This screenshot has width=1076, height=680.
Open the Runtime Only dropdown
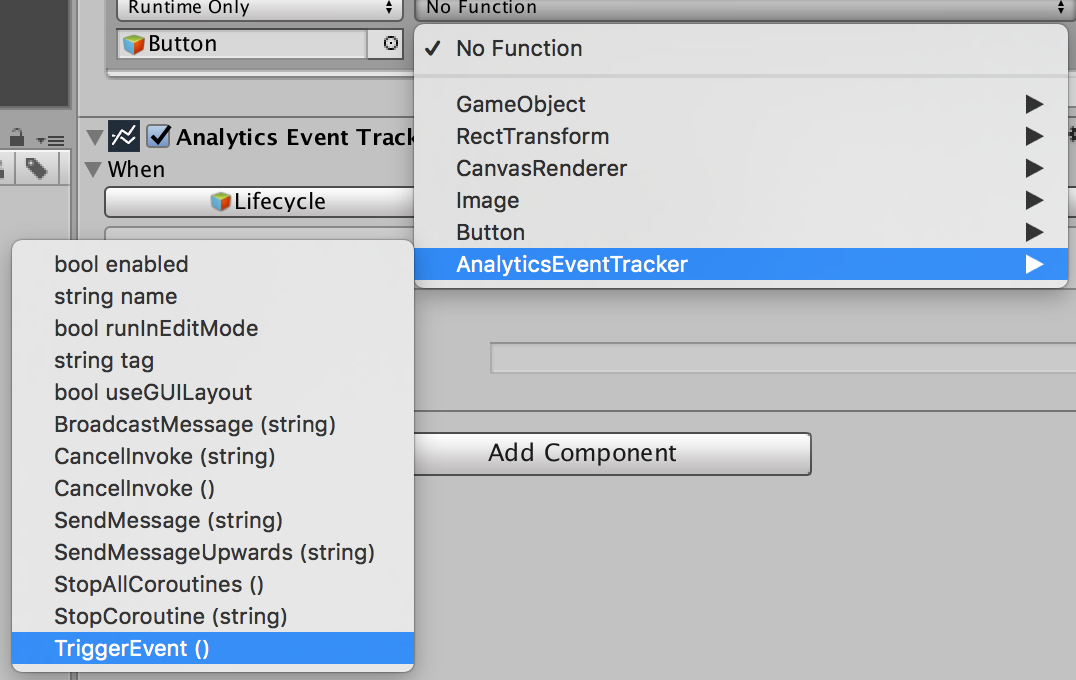coord(259,8)
